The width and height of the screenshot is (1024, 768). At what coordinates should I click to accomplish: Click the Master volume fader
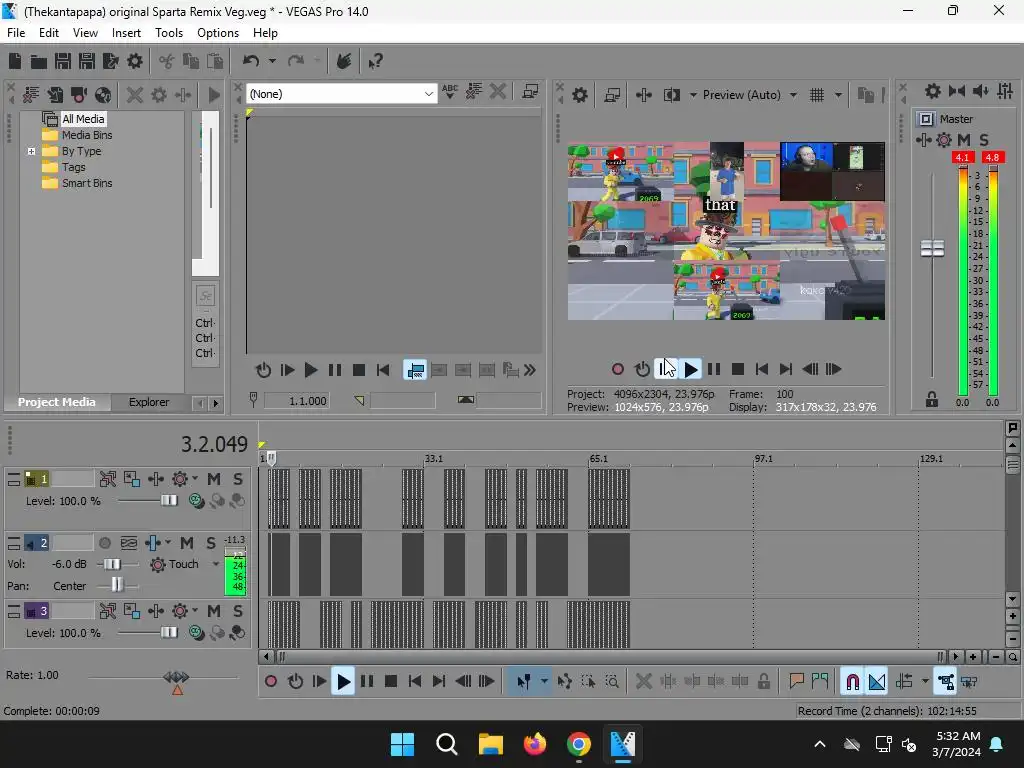[x=932, y=248]
